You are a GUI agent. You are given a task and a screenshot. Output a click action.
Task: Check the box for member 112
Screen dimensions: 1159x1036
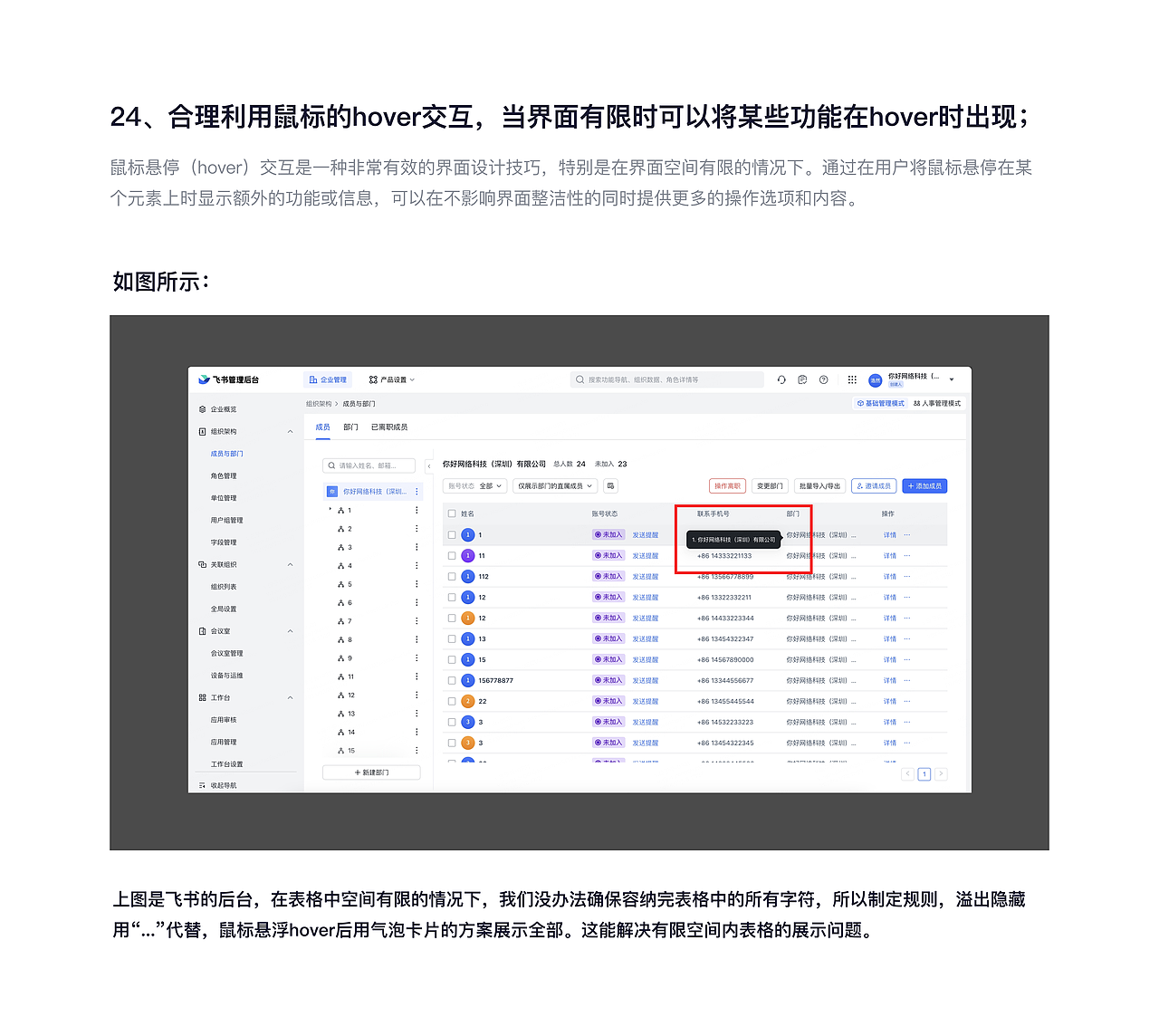coord(452,577)
